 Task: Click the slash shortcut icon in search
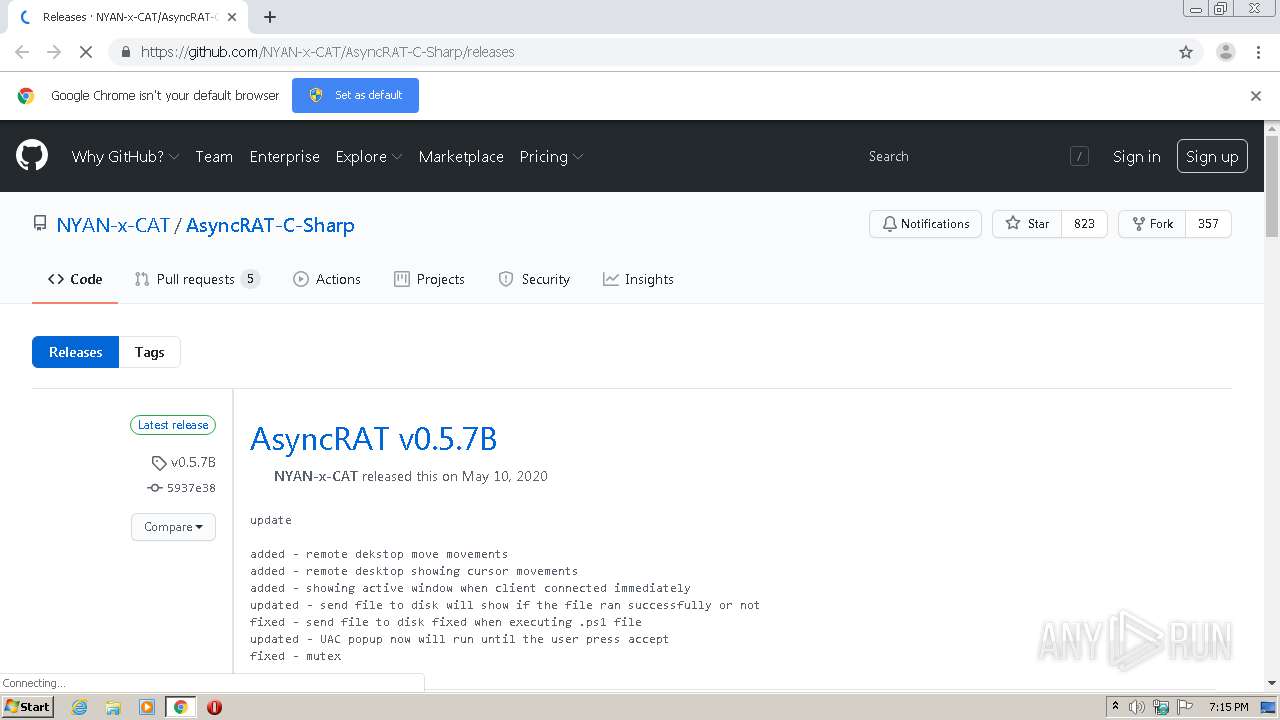[1079, 156]
